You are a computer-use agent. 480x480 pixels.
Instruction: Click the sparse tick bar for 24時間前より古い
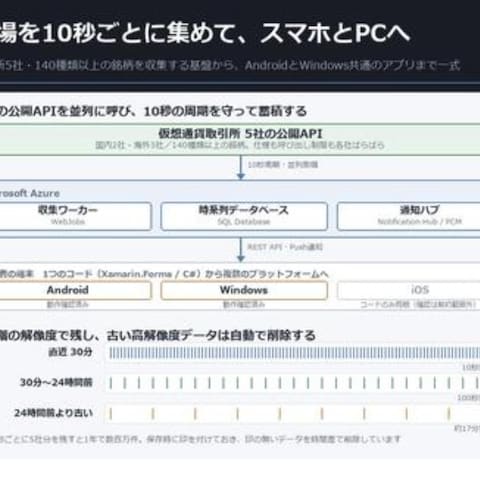pyautogui.click(x=293, y=414)
